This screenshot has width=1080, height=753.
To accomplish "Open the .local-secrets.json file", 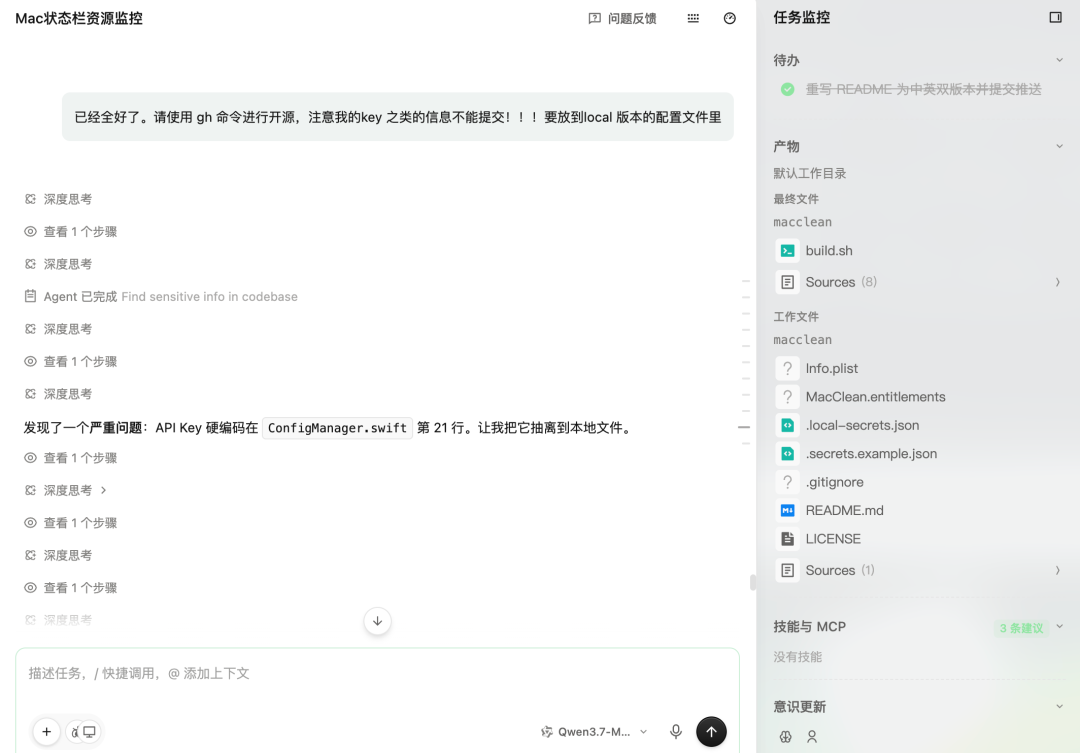I will pyautogui.click(x=862, y=425).
